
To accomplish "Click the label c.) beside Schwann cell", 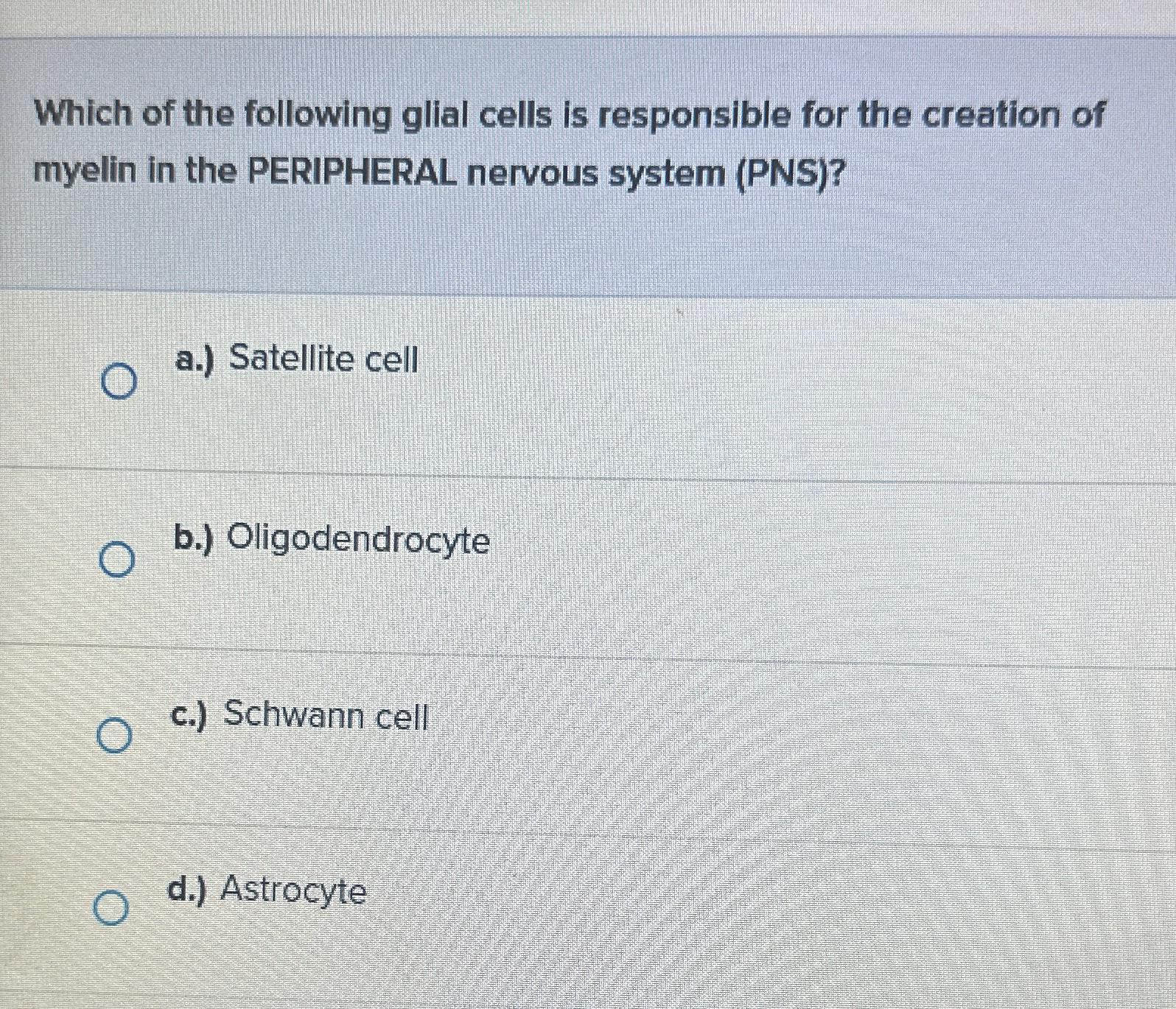I will 192,714.
